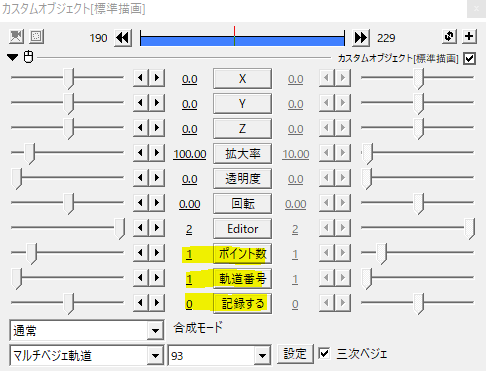Toggle the カスタムオブジェクト[標準描画] checkbox
The height and width of the screenshot is (371, 486).
coord(469,59)
